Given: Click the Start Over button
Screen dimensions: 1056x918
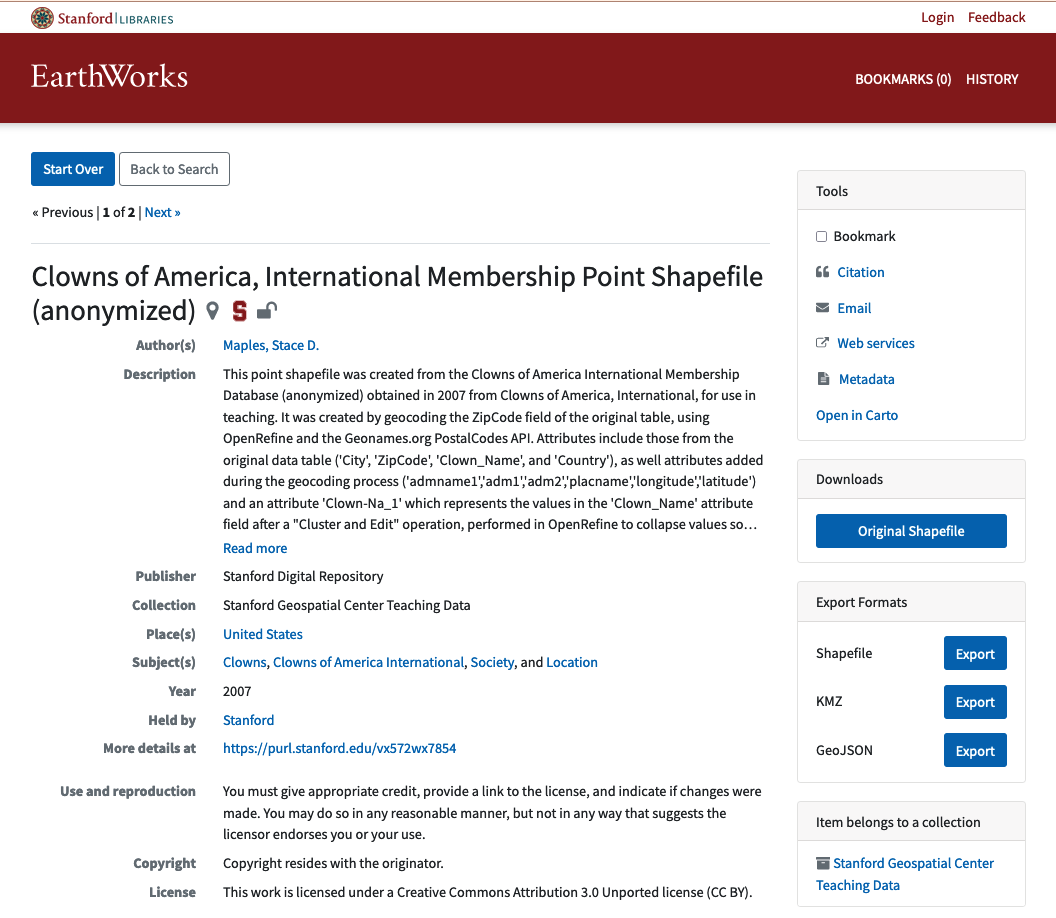Looking at the screenshot, I should pos(73,169).
